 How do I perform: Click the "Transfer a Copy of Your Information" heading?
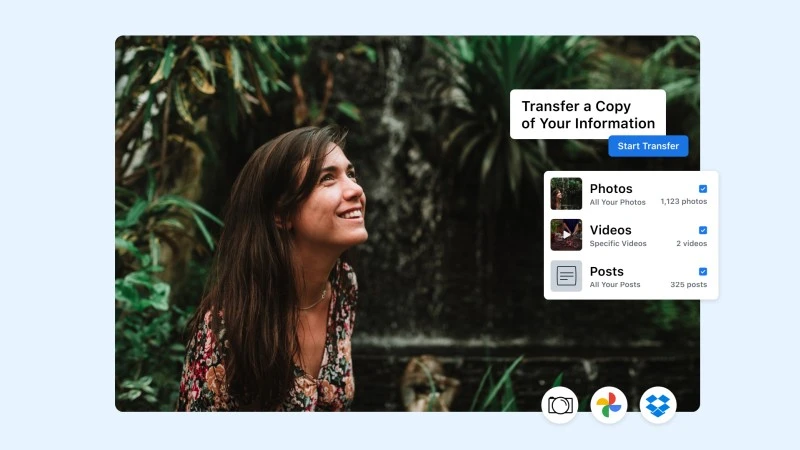[x=588, y=115]
